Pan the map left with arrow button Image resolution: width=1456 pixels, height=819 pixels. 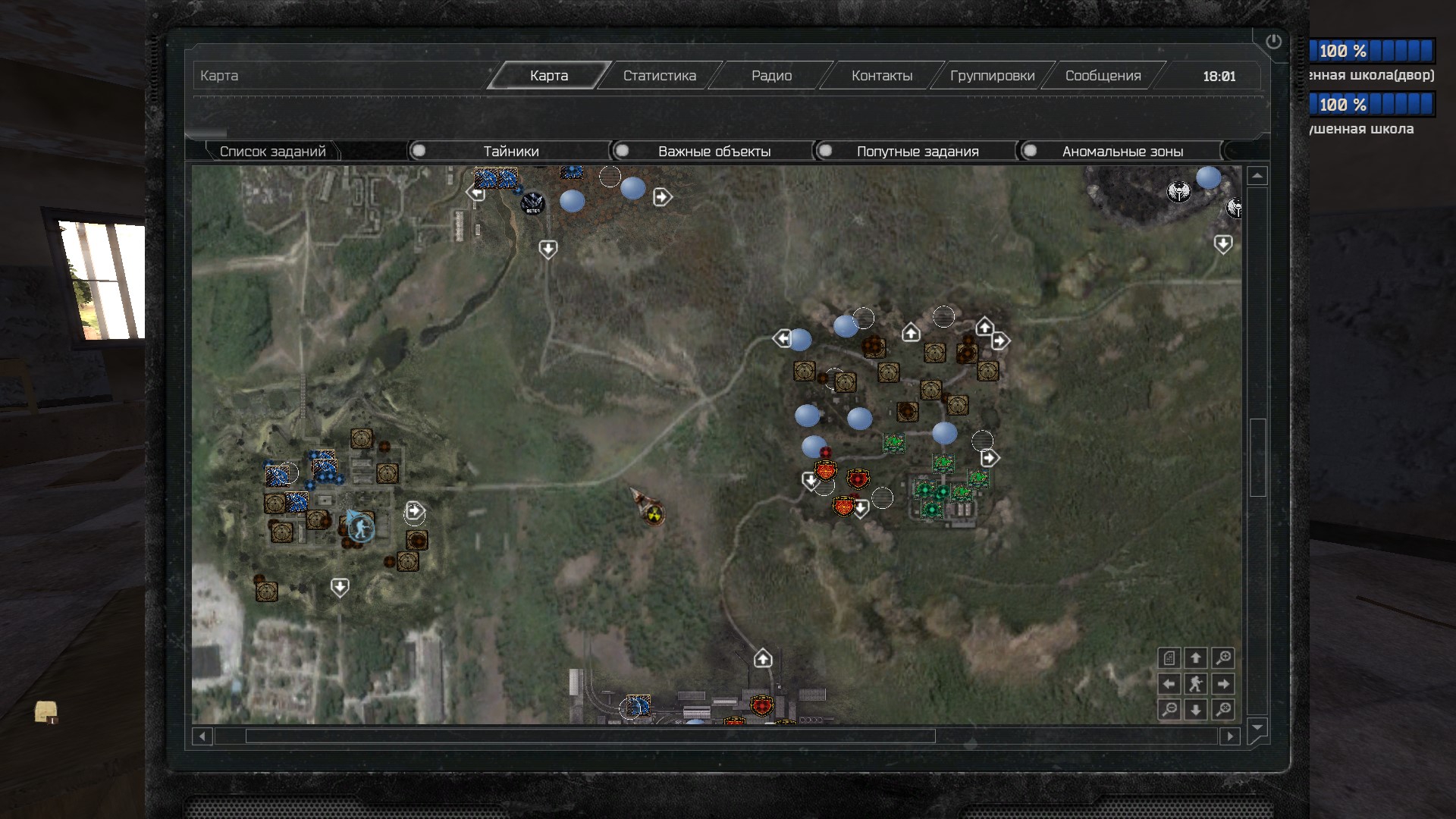(1169, 684)
